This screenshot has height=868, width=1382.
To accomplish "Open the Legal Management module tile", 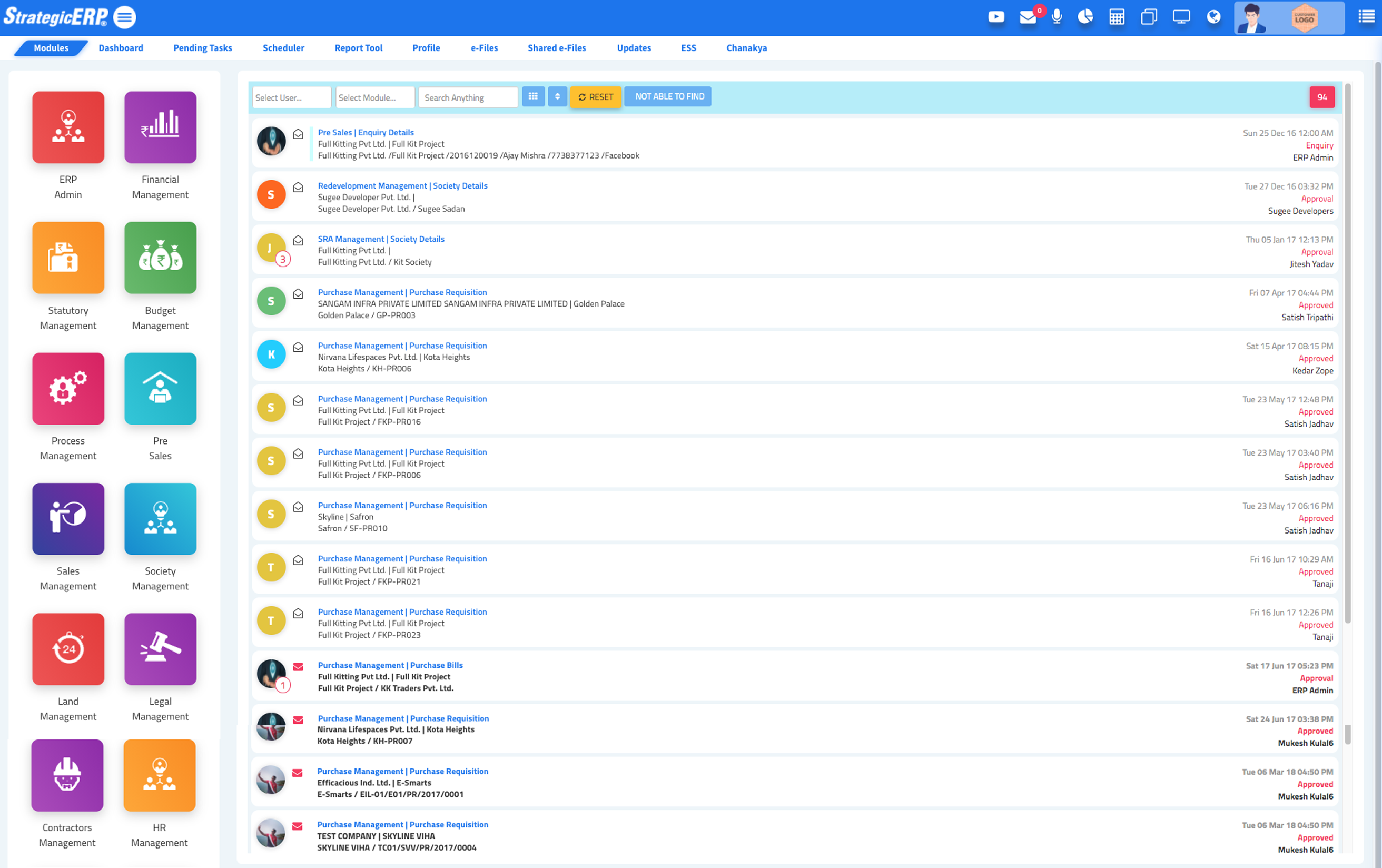I will click(x=160, y=649).
